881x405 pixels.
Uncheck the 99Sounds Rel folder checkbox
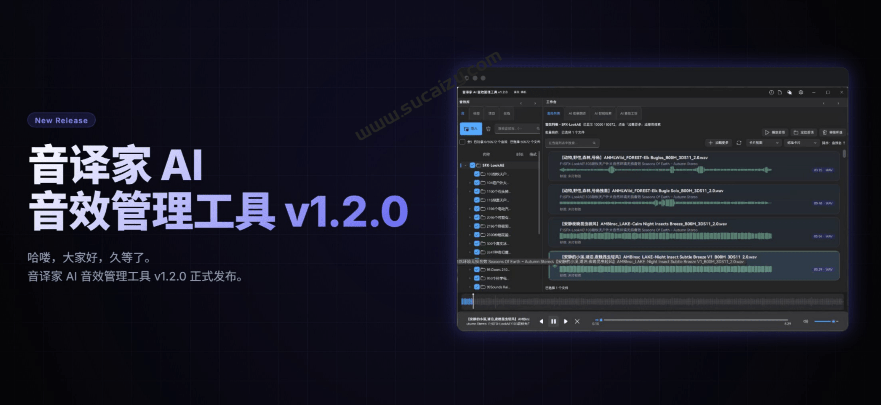tap(476, 286)
